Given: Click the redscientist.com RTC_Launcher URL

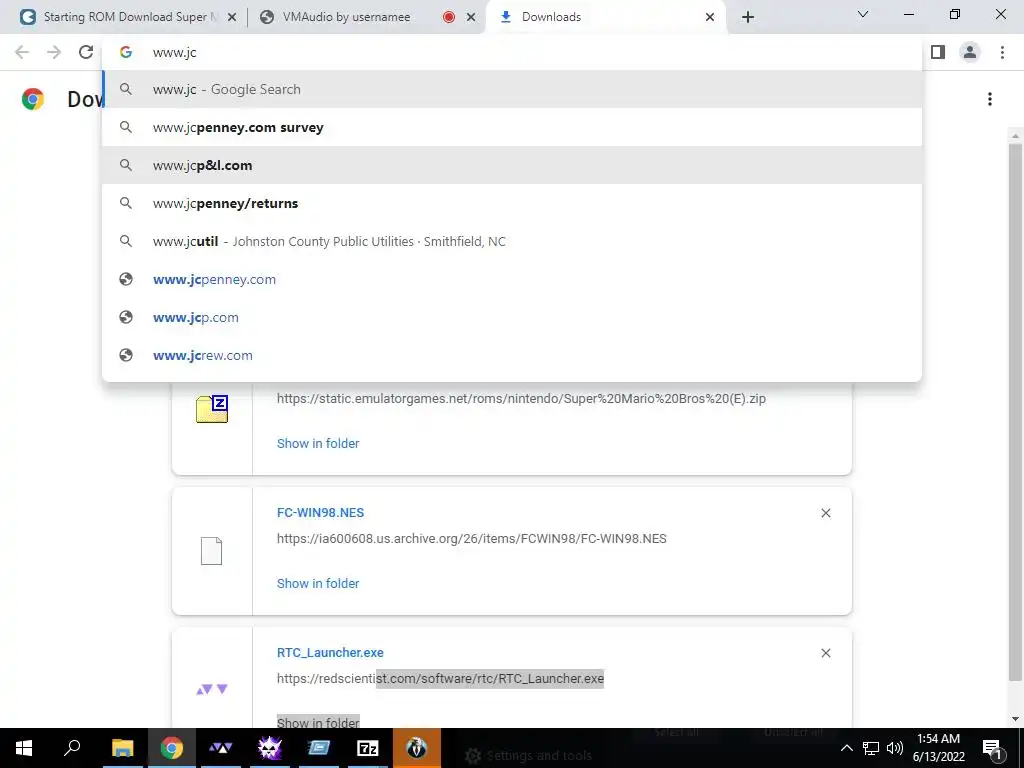Looking at the screenshot, I should 440,679.
